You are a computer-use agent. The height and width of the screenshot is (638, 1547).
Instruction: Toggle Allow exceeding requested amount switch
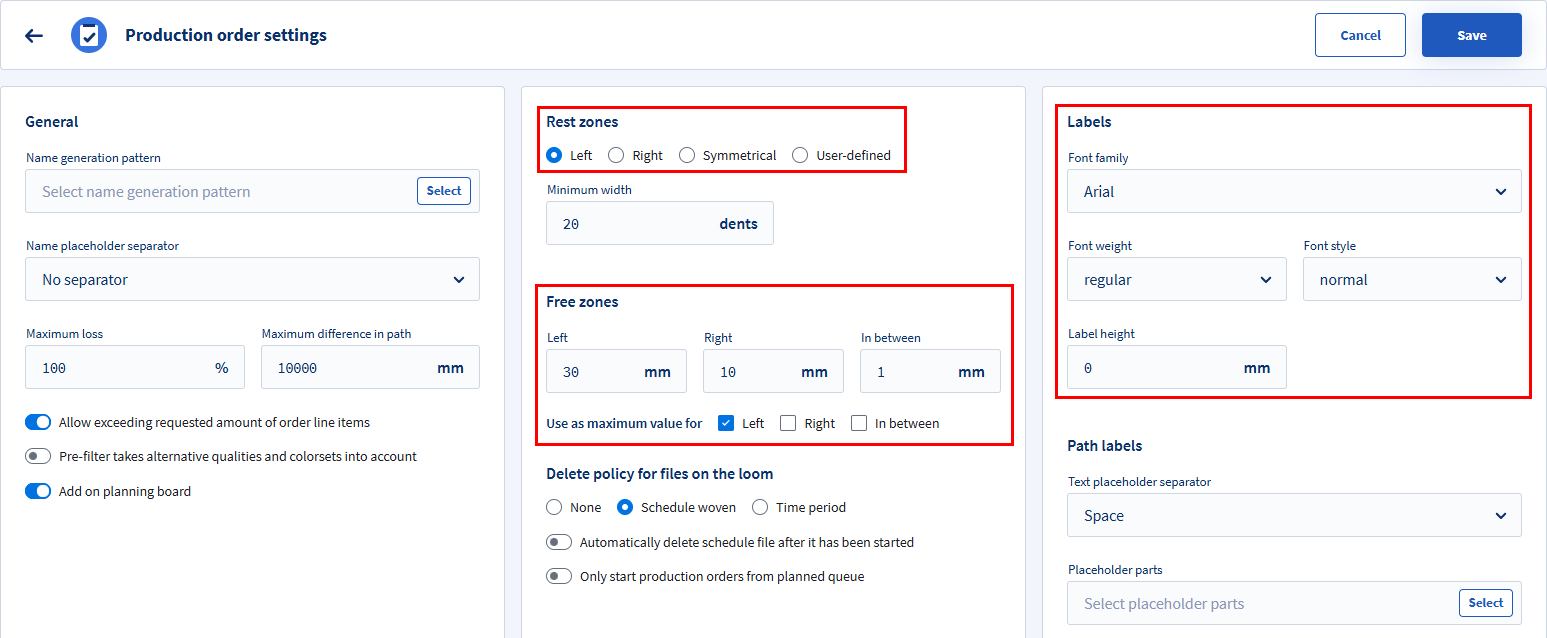click(x=38, y=423)
